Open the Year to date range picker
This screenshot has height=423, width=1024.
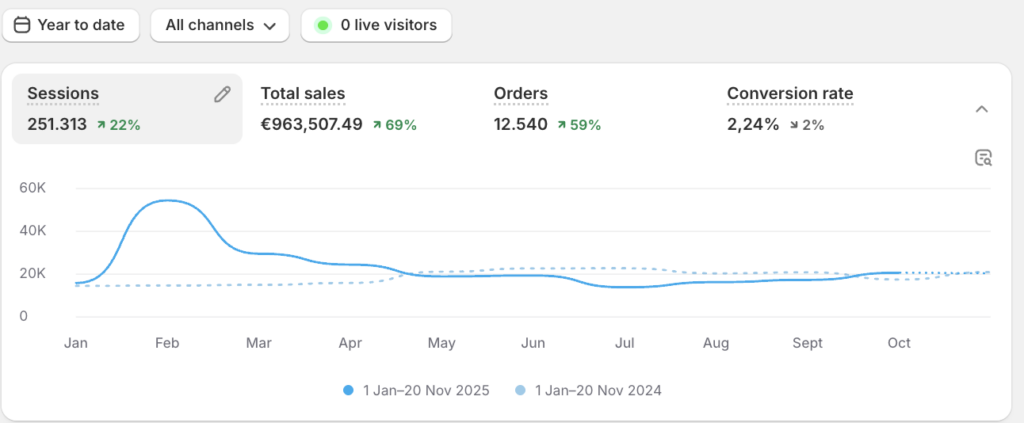(x=72, y=25)
